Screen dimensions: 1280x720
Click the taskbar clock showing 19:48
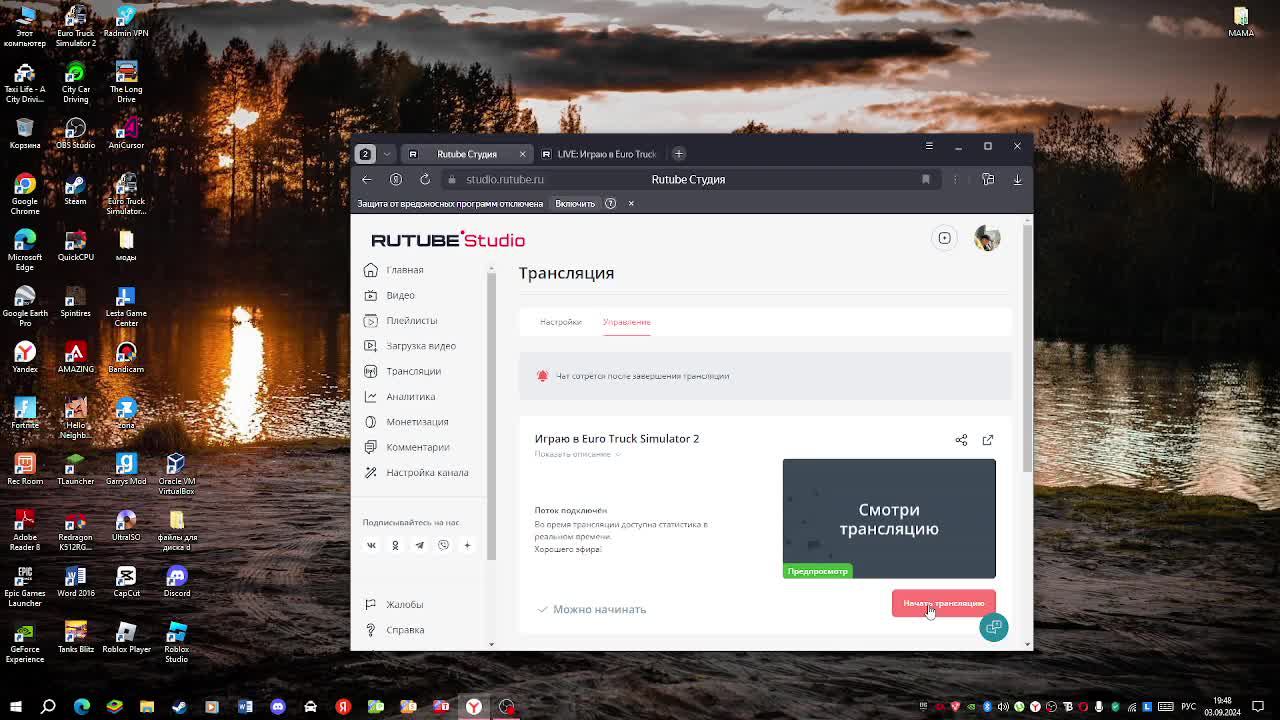[1222, 707]
